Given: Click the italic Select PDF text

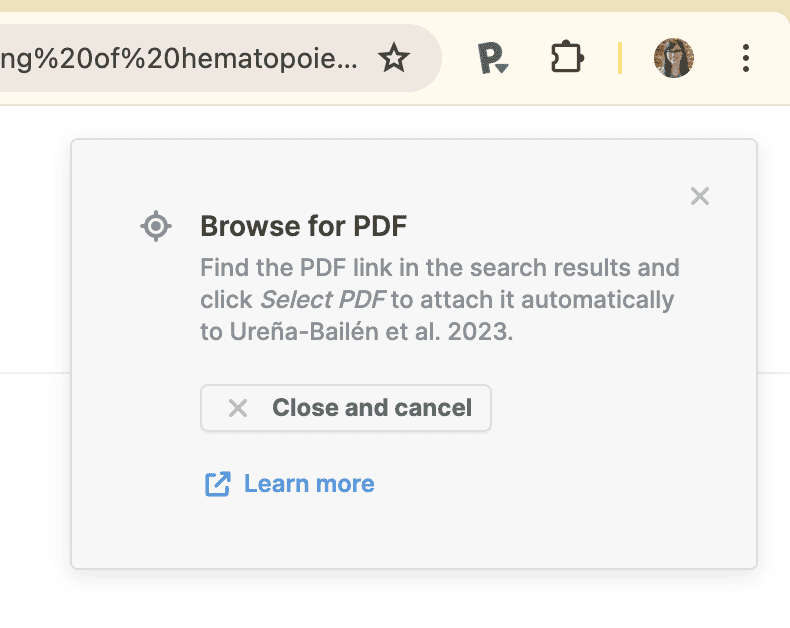Looking at the screenshot, I should (x=323, y=300).
